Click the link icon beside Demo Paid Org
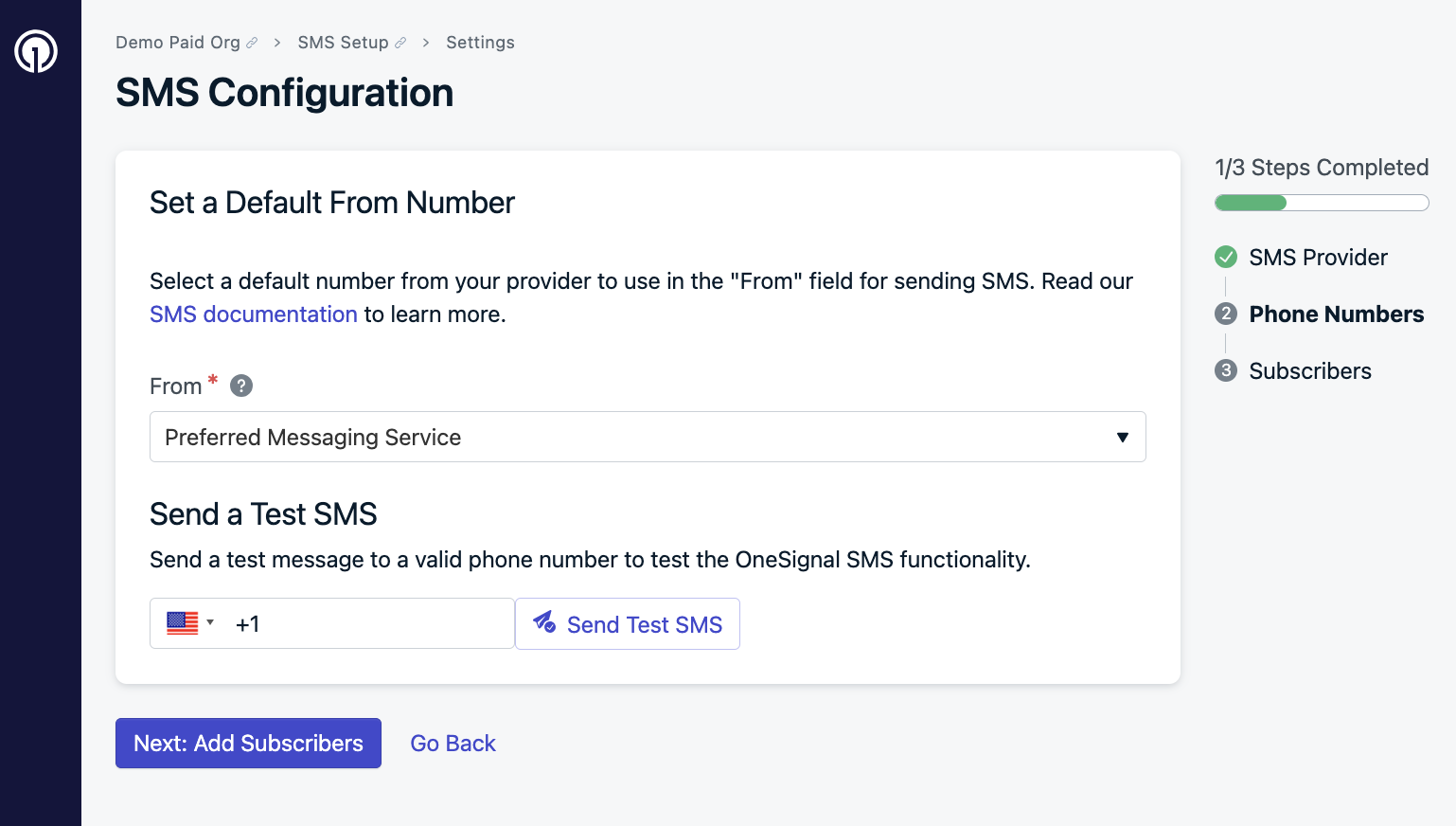This screenshot has width=1456, height=826. click(x=252, y=43)
